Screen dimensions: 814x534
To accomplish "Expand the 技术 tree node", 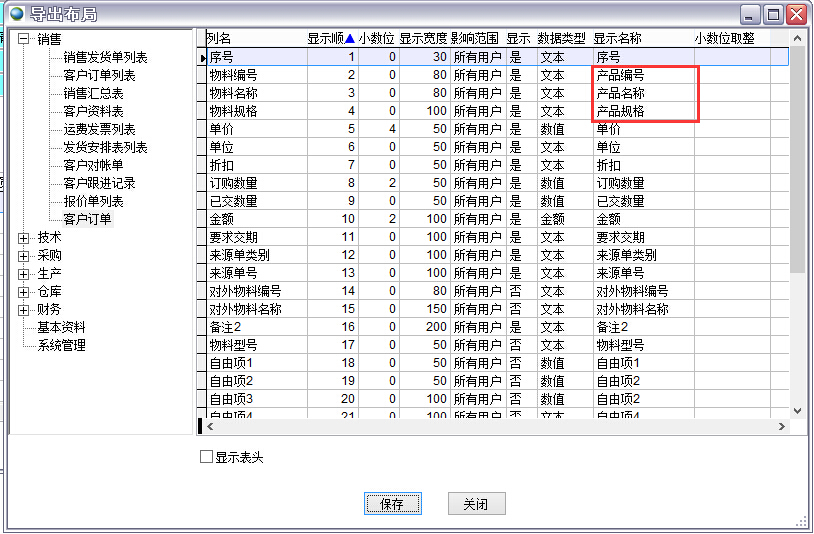I will pos(24,237).
